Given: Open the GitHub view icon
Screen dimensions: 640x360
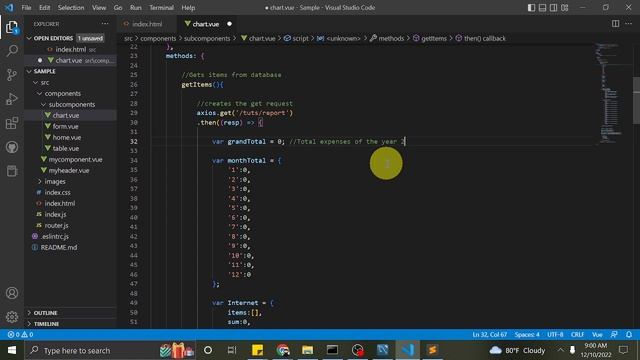Looking at the screenshot, I should click(x=12, y=147).
